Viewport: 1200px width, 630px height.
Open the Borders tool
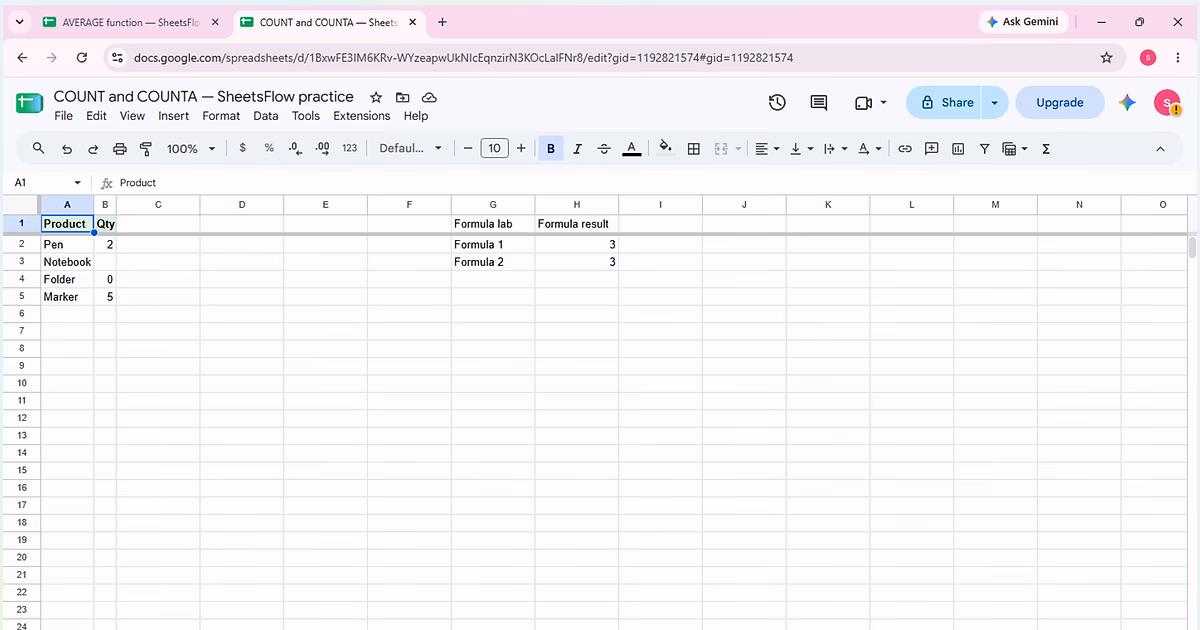pos(693,148)
